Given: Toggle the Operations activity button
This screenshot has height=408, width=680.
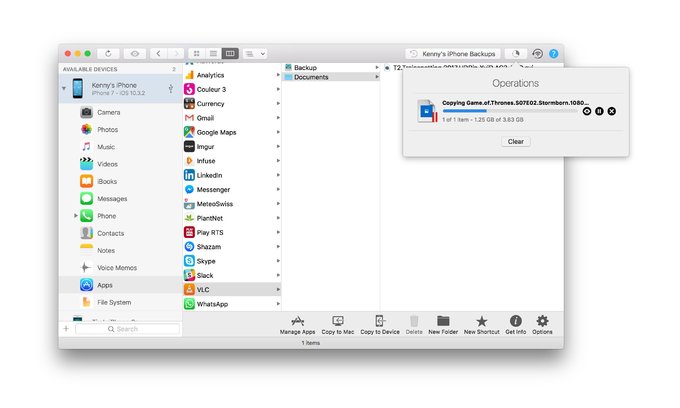Looking at the screenshot, I should pos(516,53).
